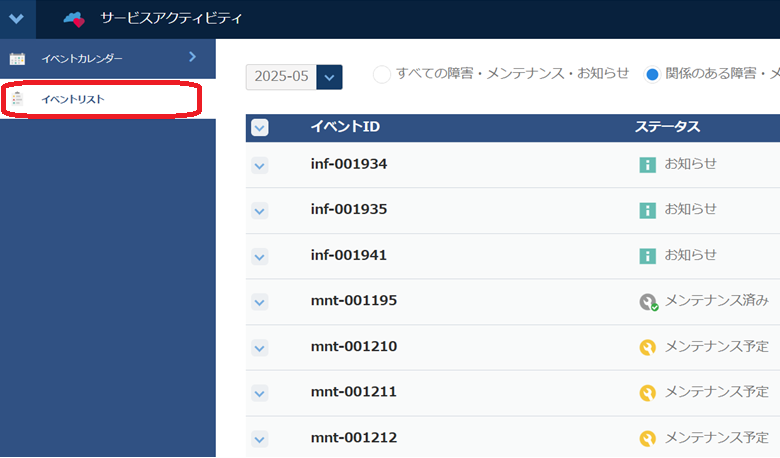
Task: Click the イベントID column header
Action: point(345,127)
